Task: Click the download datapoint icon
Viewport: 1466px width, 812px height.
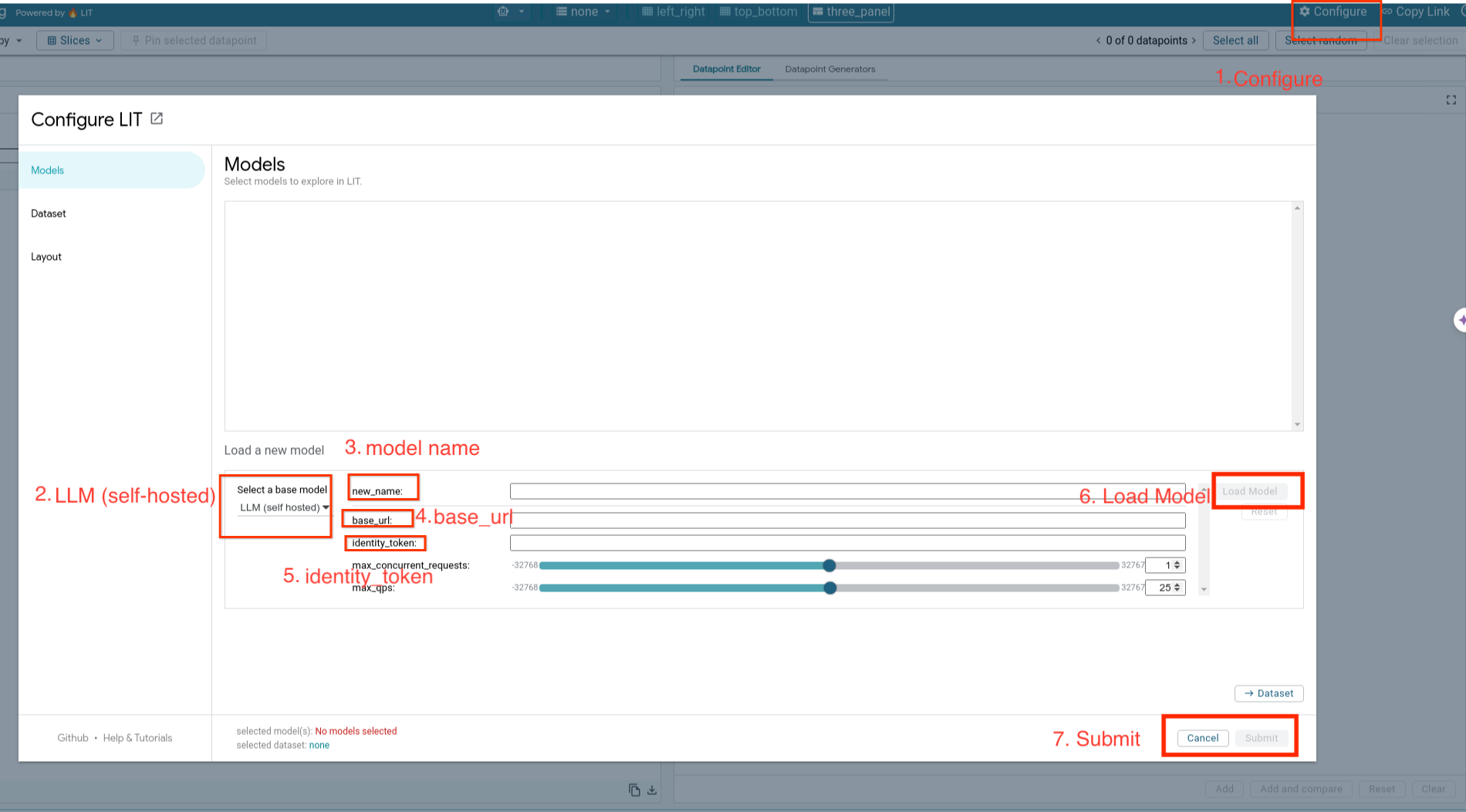Action: click(652, 790)
